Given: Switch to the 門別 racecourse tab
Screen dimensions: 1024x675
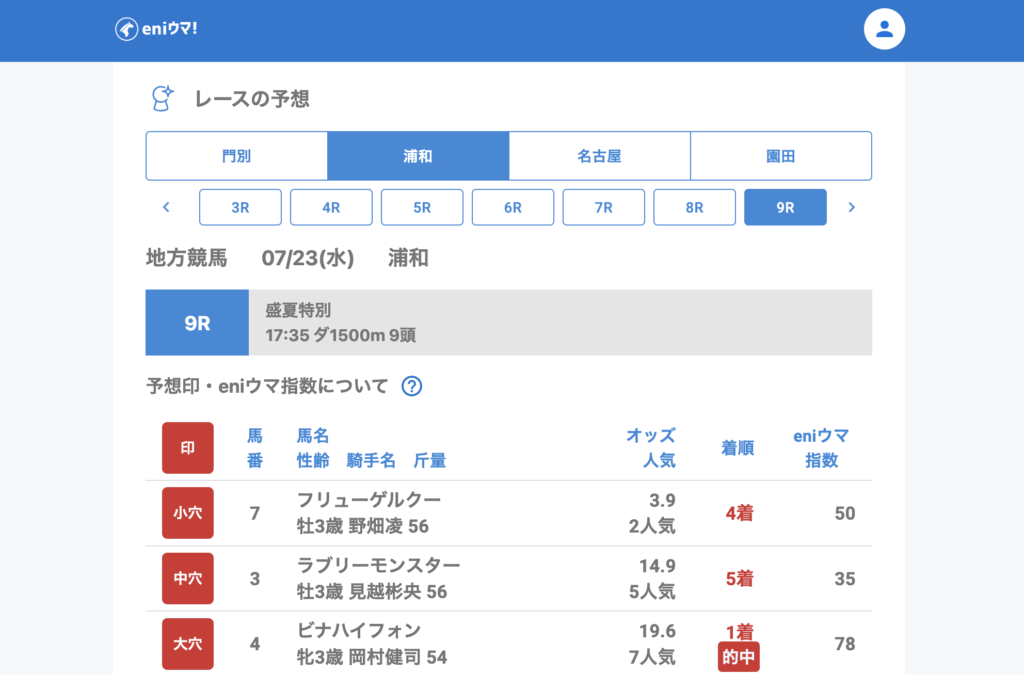Looking at the screenshot, I should [x=237, y=156].
